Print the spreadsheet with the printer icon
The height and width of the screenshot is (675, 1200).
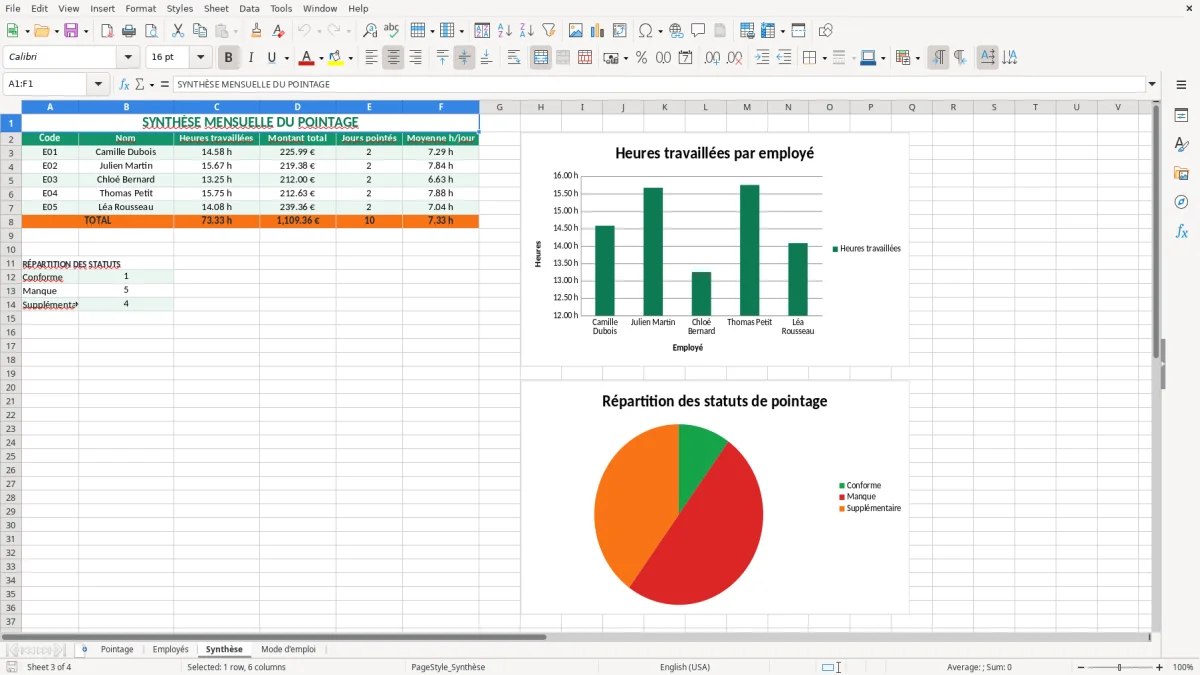[x=129, y=31]
